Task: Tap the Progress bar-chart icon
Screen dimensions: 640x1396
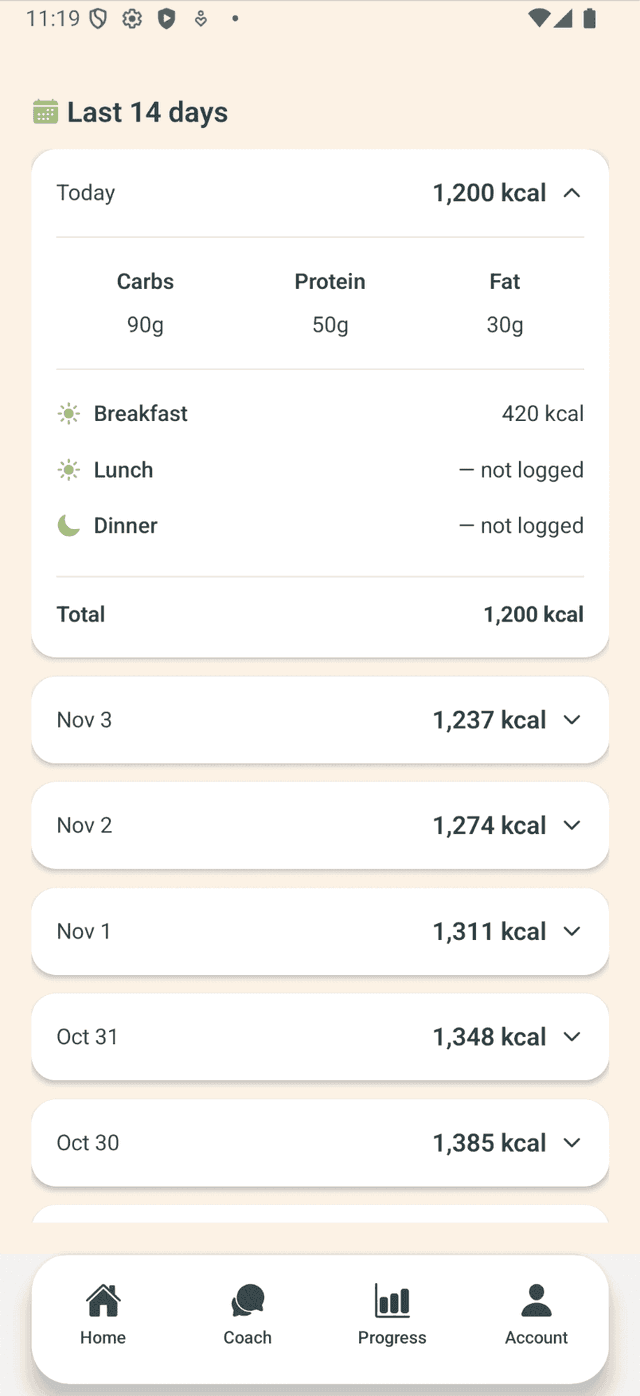Action: click(x=392, y=1300)
